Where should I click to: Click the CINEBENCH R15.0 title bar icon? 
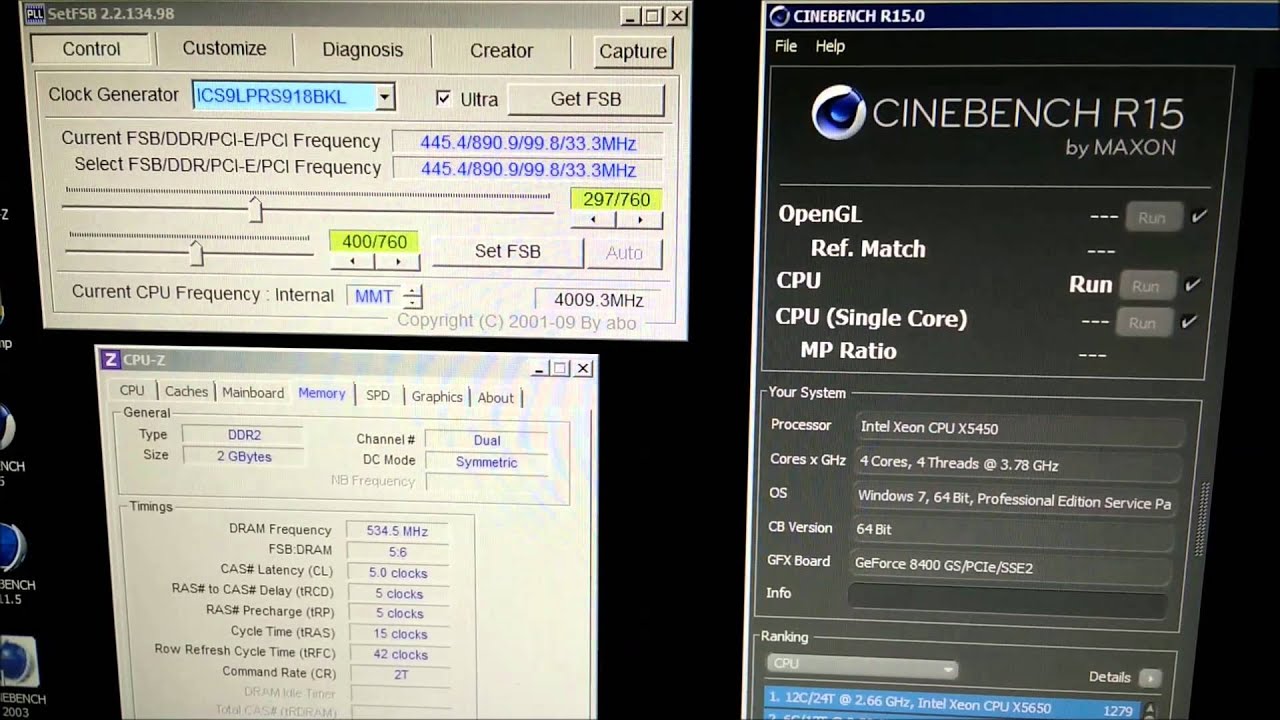point(779,15)
